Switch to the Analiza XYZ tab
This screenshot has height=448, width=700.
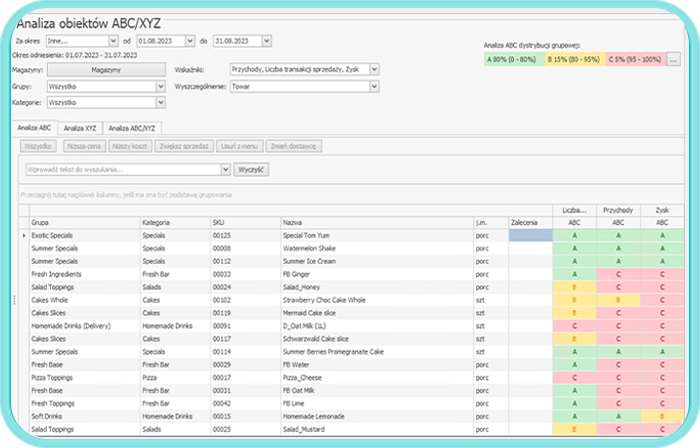pos(80,128)
